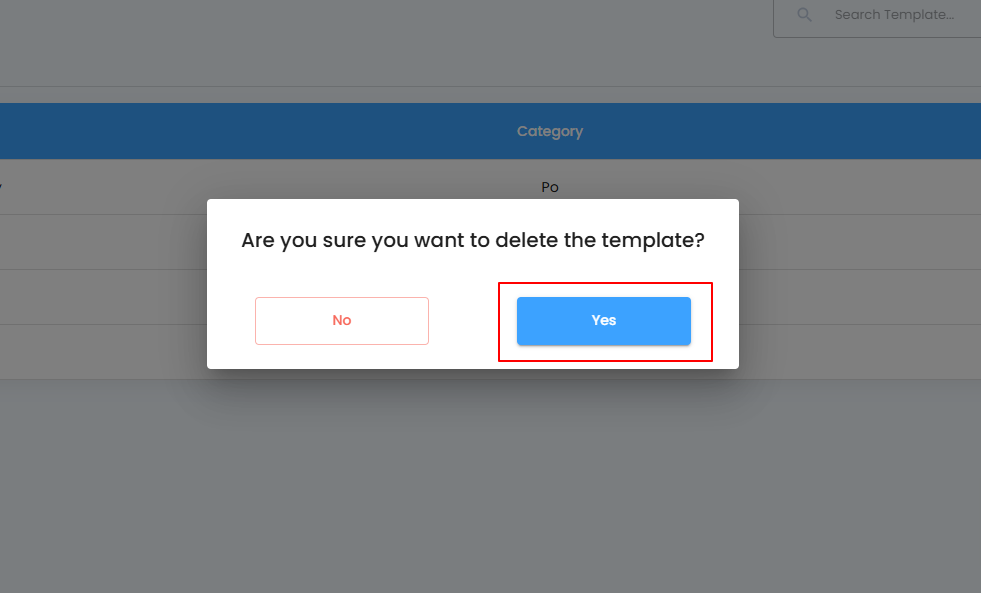Click dimmed area above table header
Viewport: 981px width, 593px height.
[x=375, y=44]
